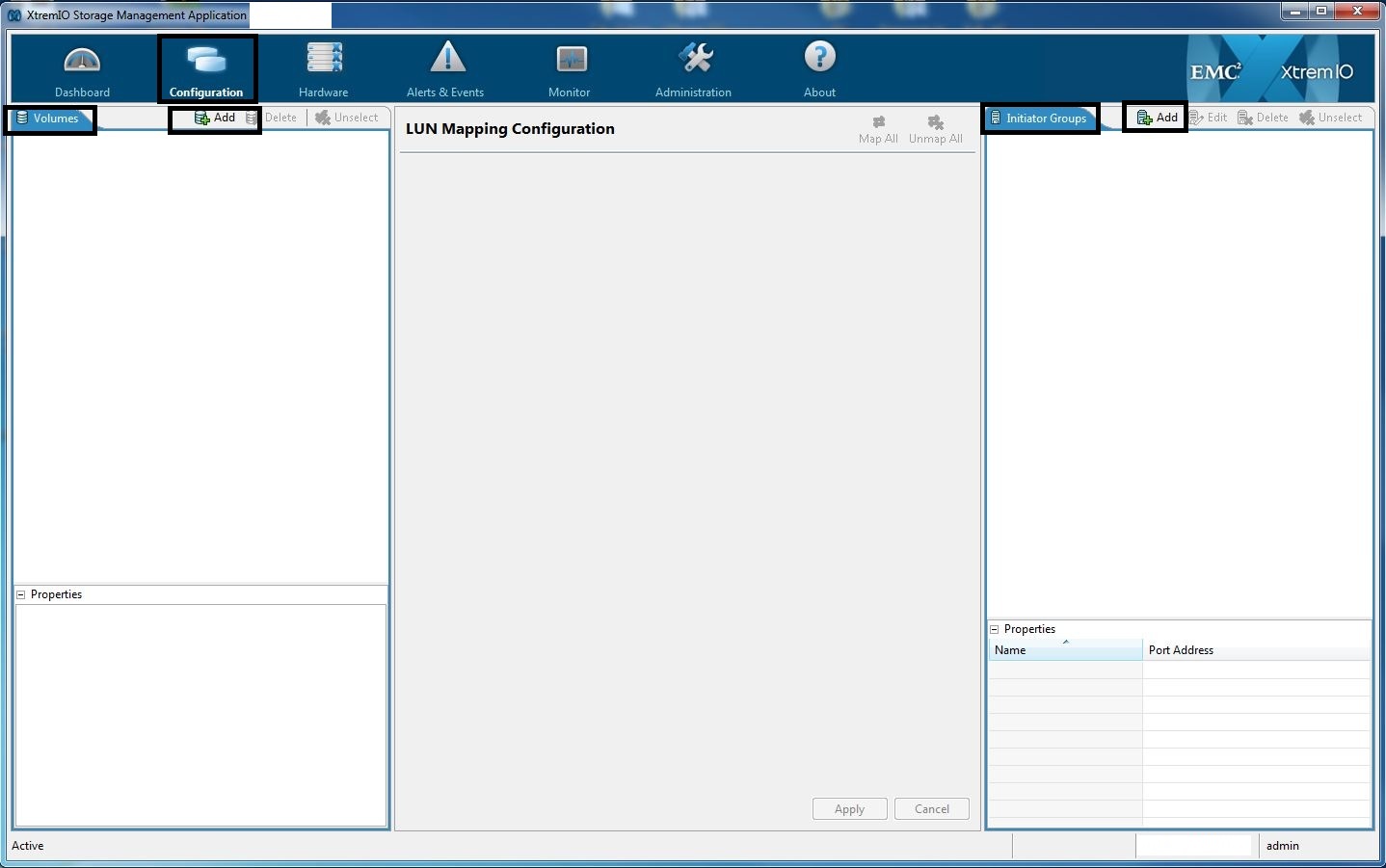Screen dimensions: 1386x868
Task: Open Alerts & Events warning icon
Action: click(447, 59)
